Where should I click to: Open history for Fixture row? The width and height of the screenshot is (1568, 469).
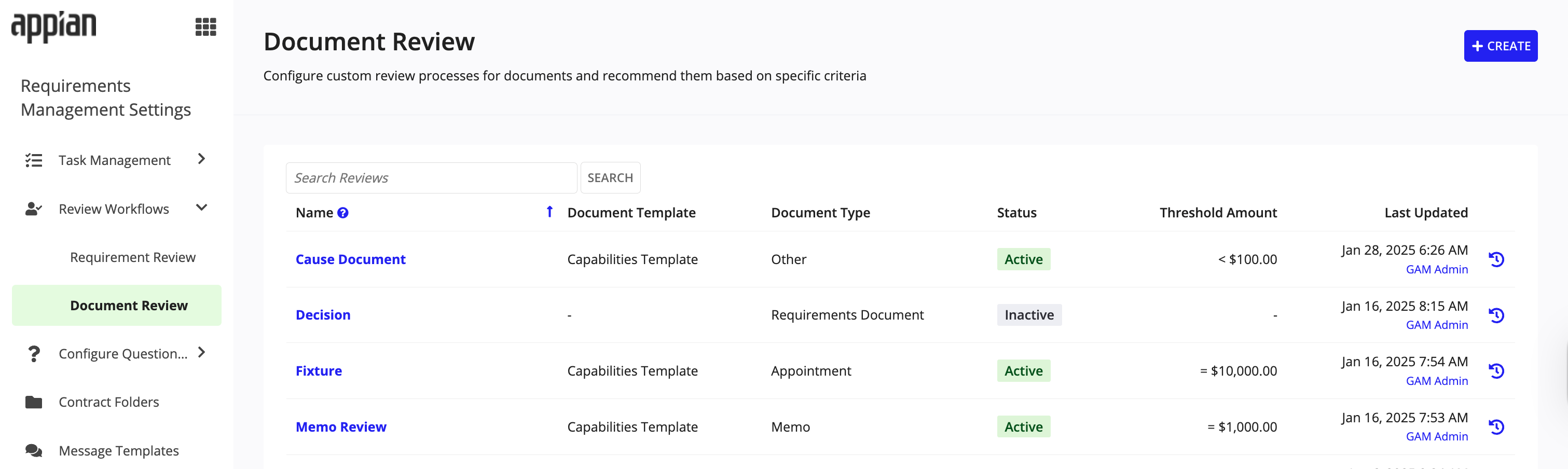click(x=1496, y=370)
